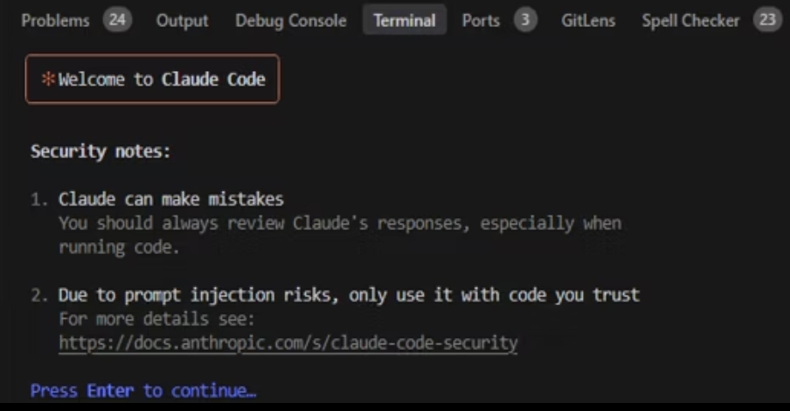Click the Welcome to Claude Code banner
790x411 pixels.
152,79
